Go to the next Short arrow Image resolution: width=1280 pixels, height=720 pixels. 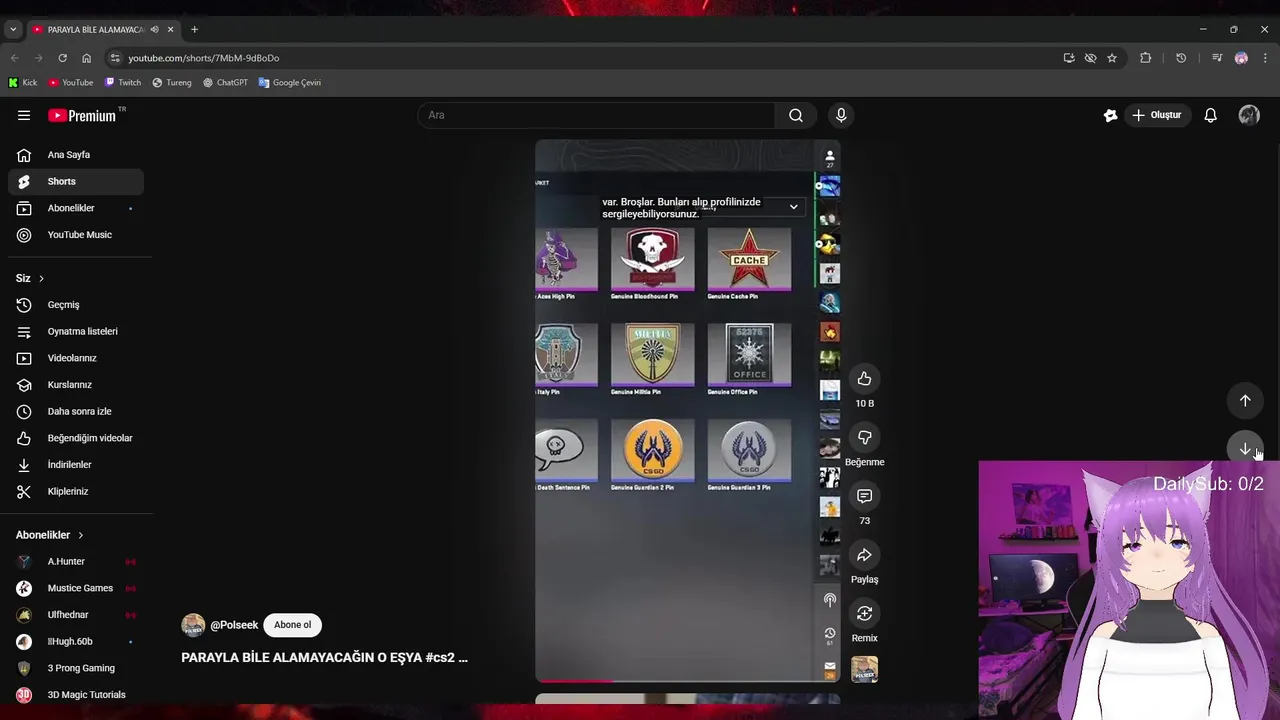(1245, 449)
